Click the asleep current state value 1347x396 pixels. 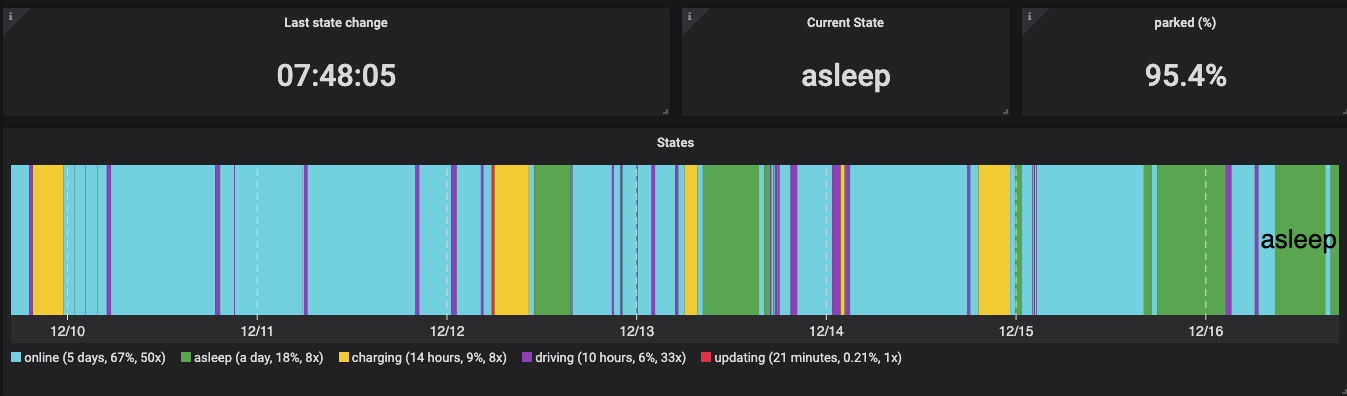pos(845,76)
